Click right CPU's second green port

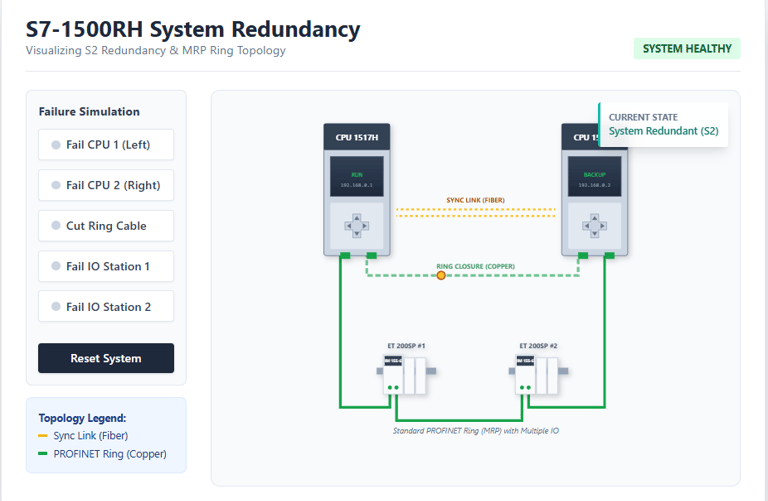click(609, 256)
